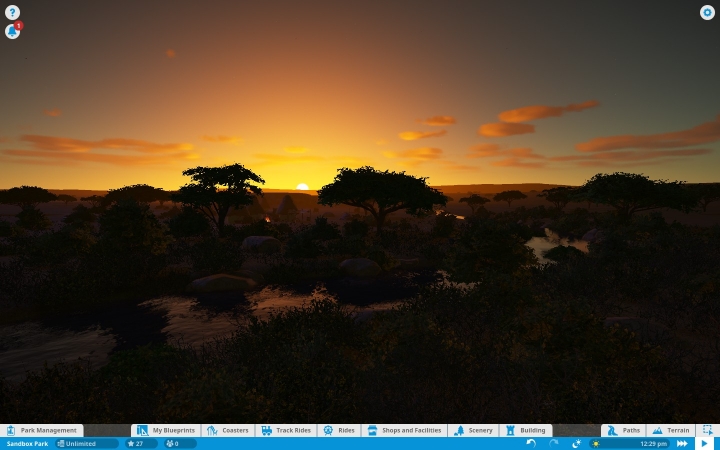Image resolution: width=720 pixels, height=450 pixels.
Task: Toggle play/pause for game time
Action: click(x=704, y=444)
